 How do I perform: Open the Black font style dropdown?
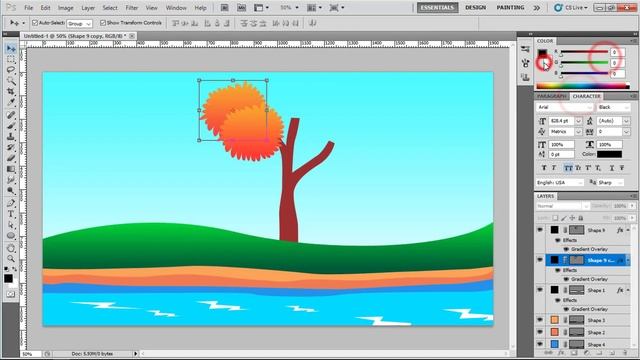click(x=613, y=107)
